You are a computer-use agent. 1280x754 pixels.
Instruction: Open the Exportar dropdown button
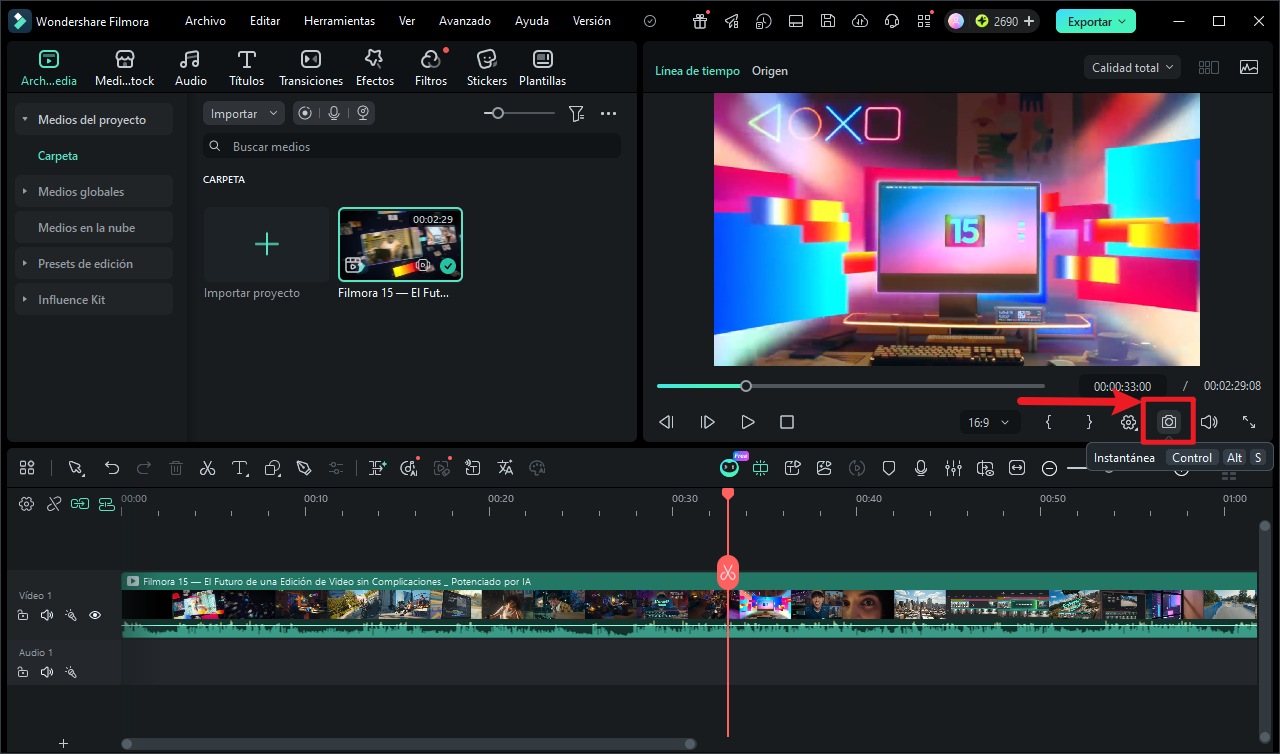(1095, 21)
